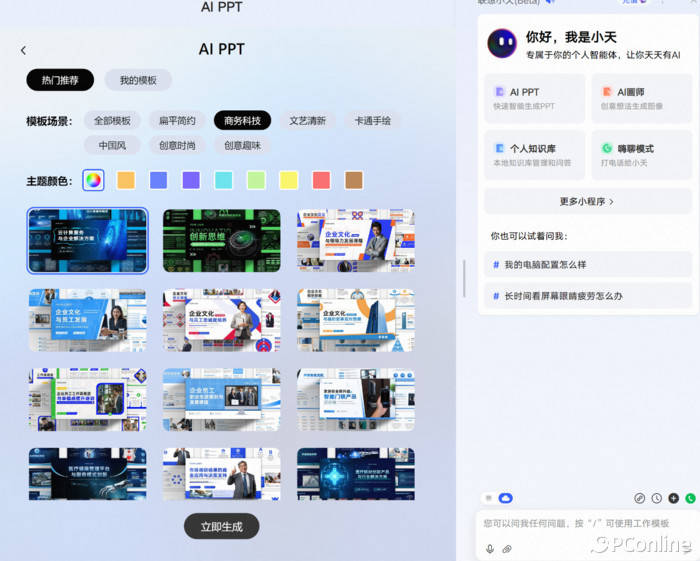Pick the light green theme color
This screenshot has width=700, height=561.
pyautogui.click(x=256, y=180)
